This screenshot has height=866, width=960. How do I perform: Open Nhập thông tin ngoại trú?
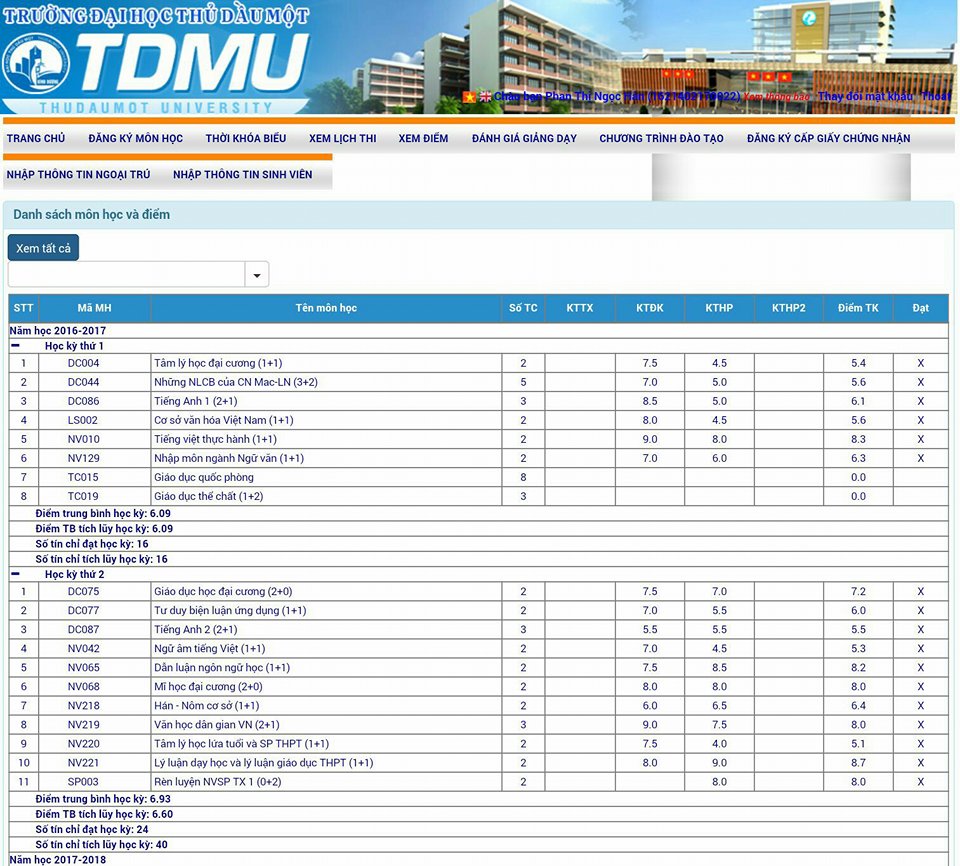[x=78, y=174]
